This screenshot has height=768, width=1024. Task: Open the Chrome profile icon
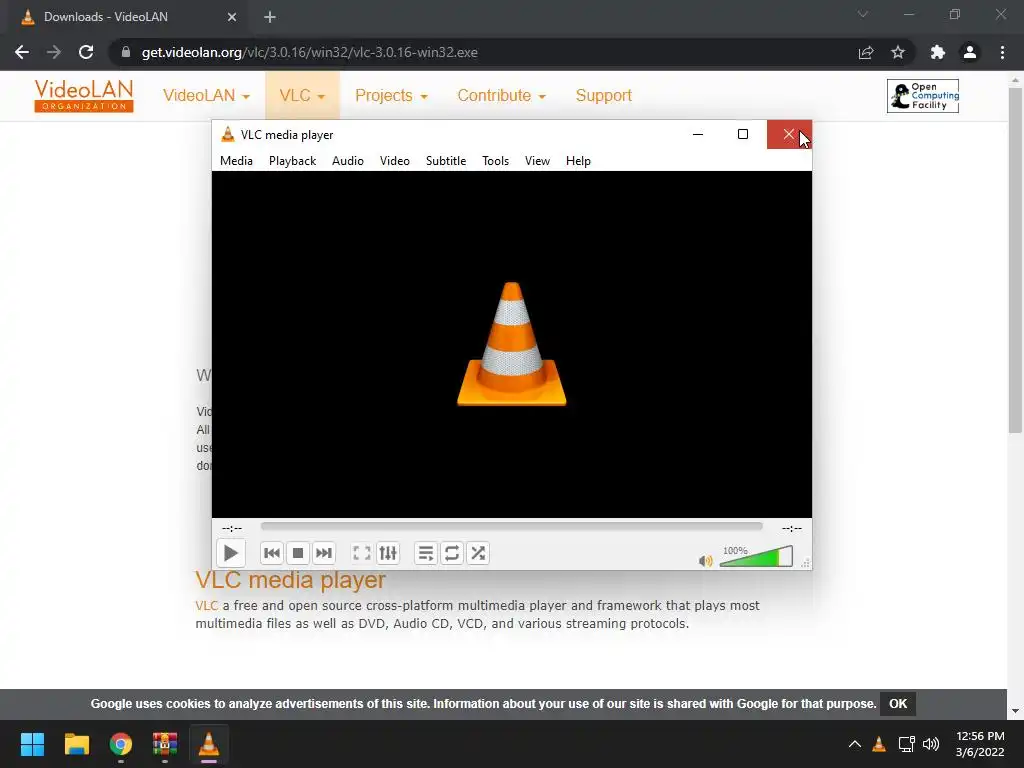pyautogui.click(x=970, y=52)
